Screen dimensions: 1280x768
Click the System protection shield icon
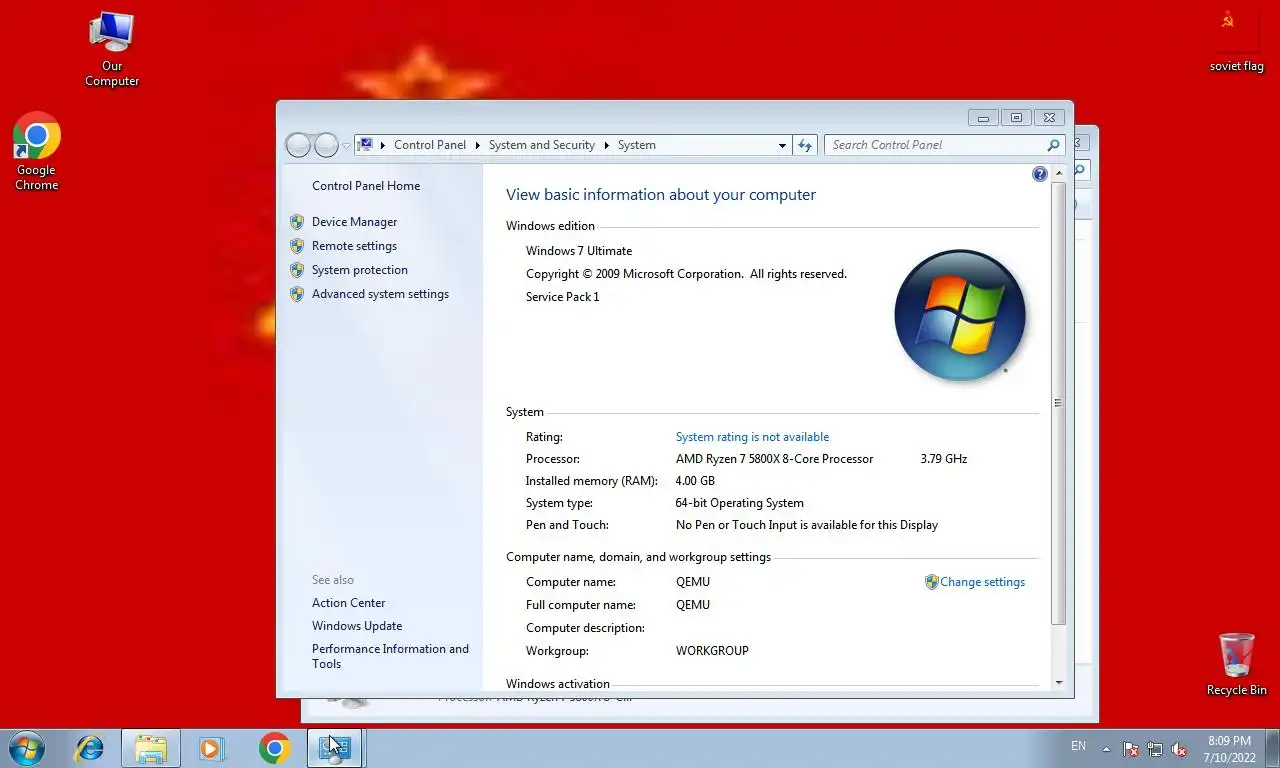coord(297,270)
